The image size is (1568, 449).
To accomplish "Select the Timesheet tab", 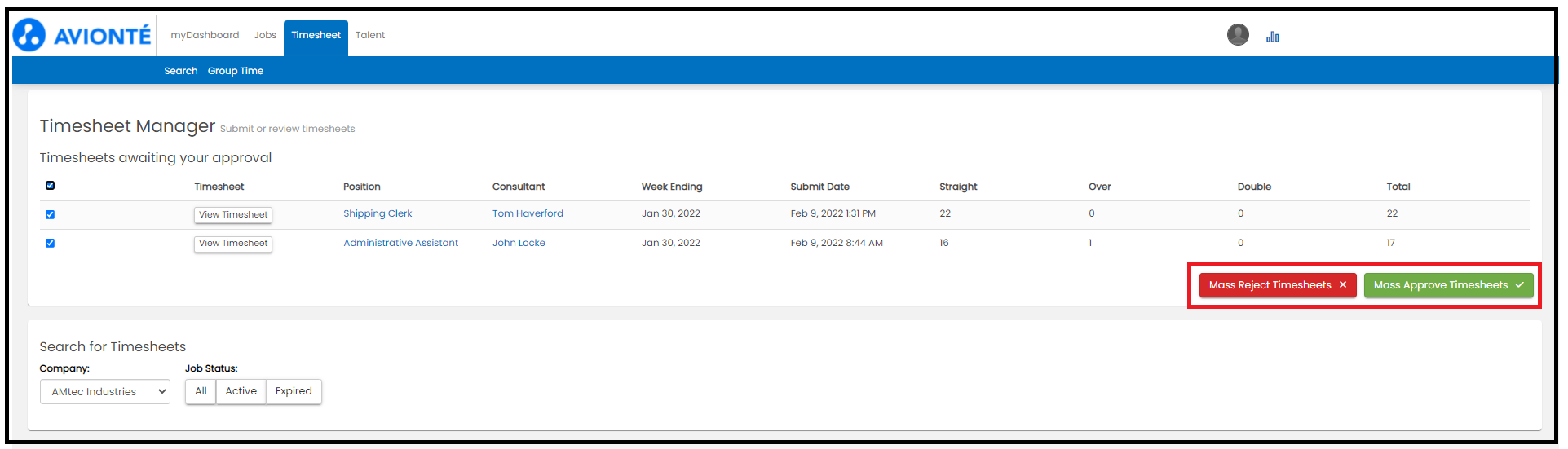I will click(316, 37).
